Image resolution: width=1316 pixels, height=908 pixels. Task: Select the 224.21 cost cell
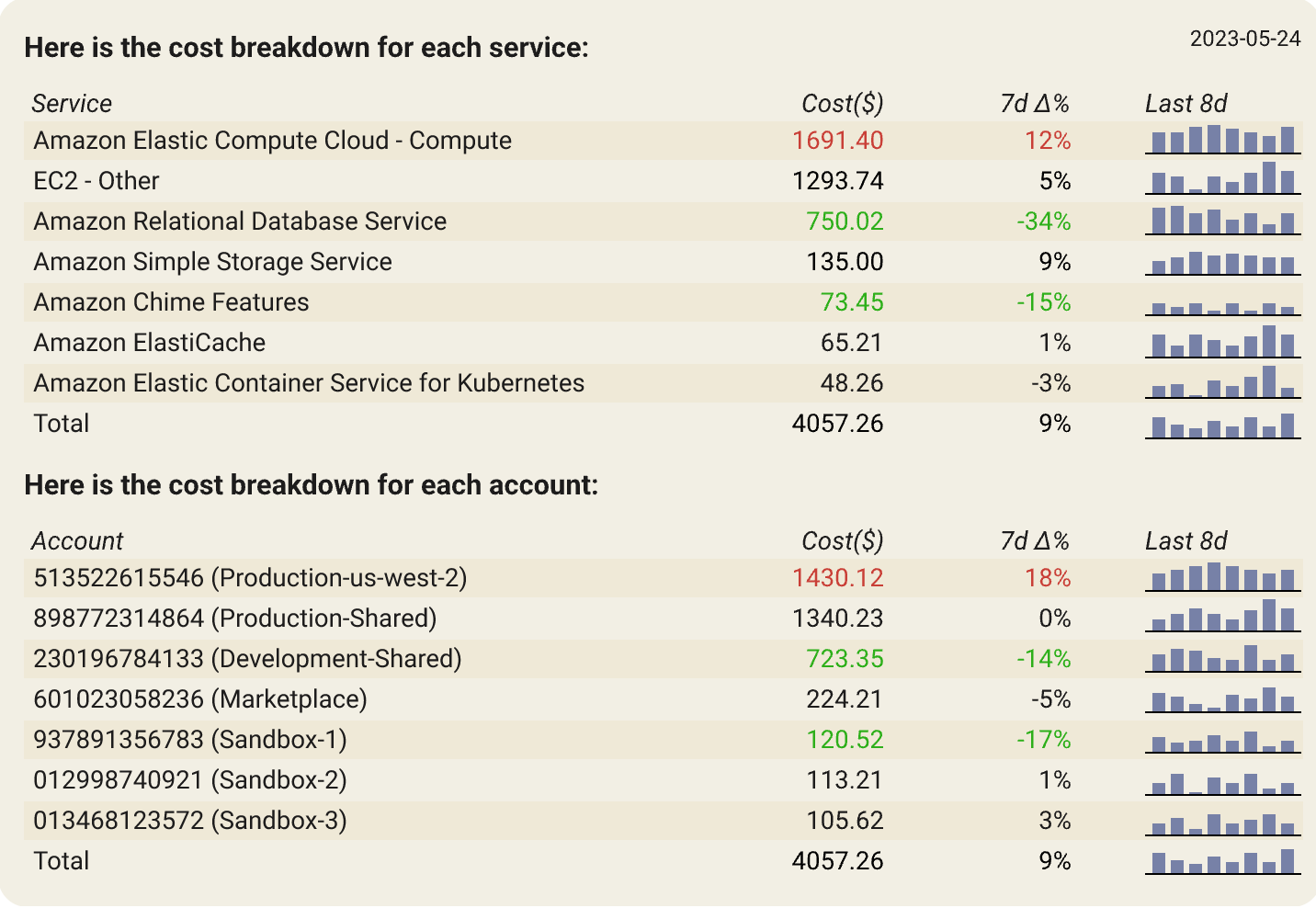[845, 699]
